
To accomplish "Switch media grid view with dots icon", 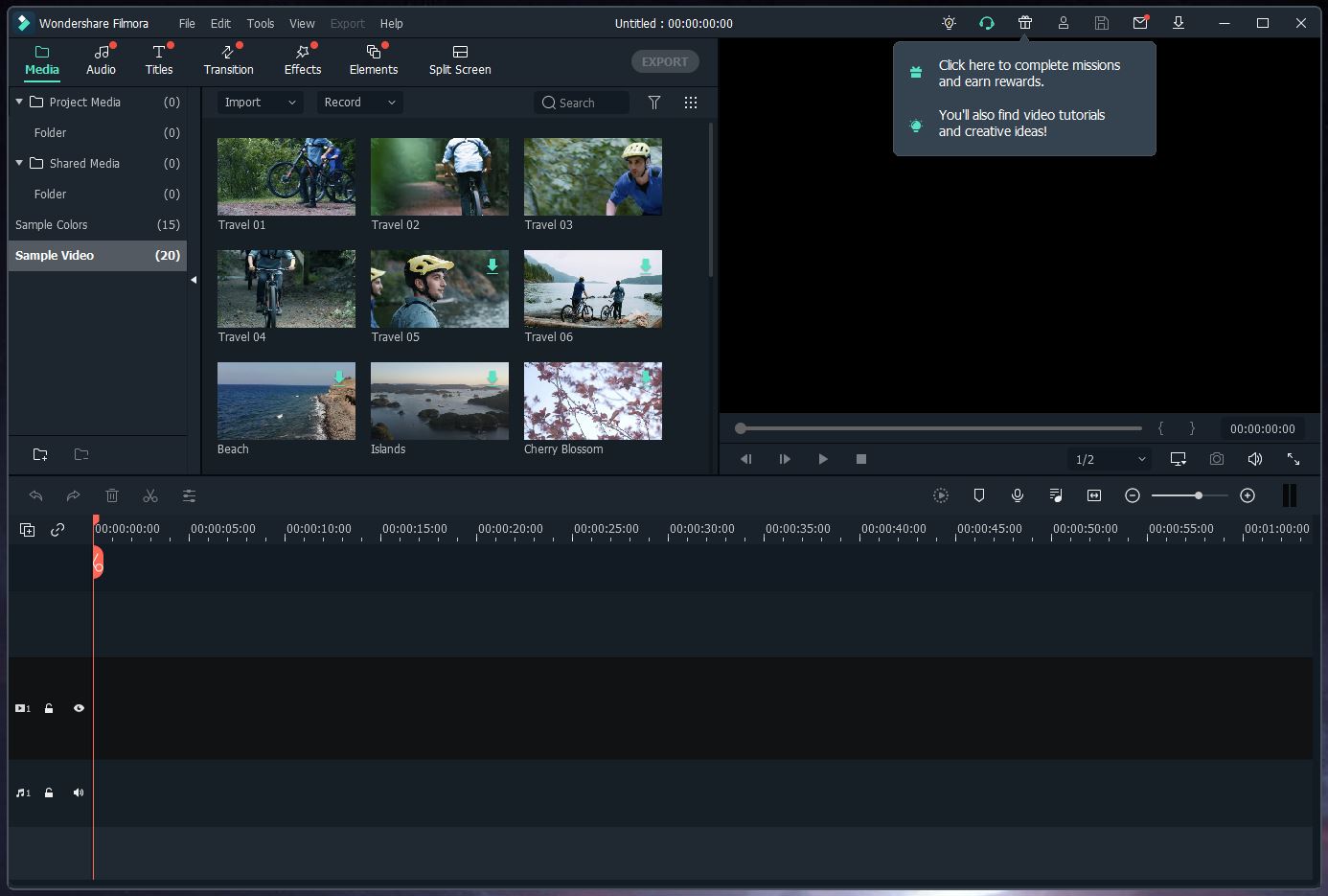I will 691,103.
